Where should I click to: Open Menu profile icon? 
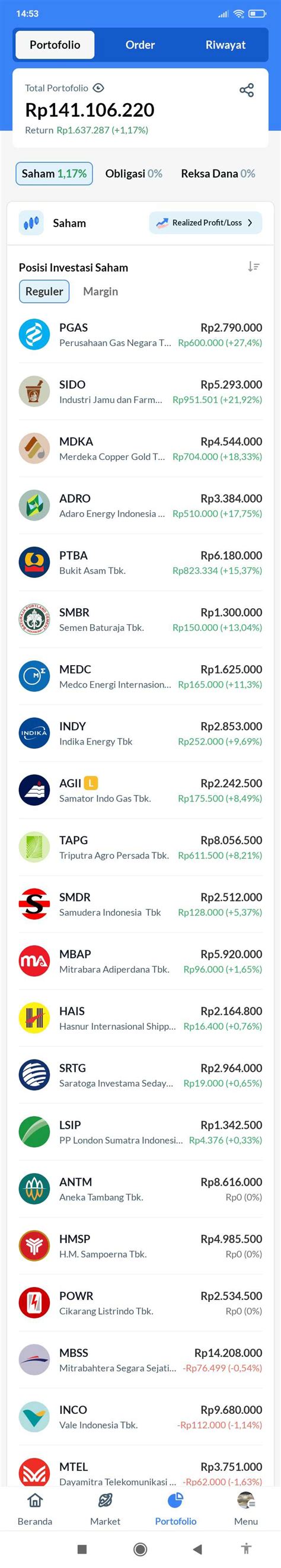coord(245,1501)
